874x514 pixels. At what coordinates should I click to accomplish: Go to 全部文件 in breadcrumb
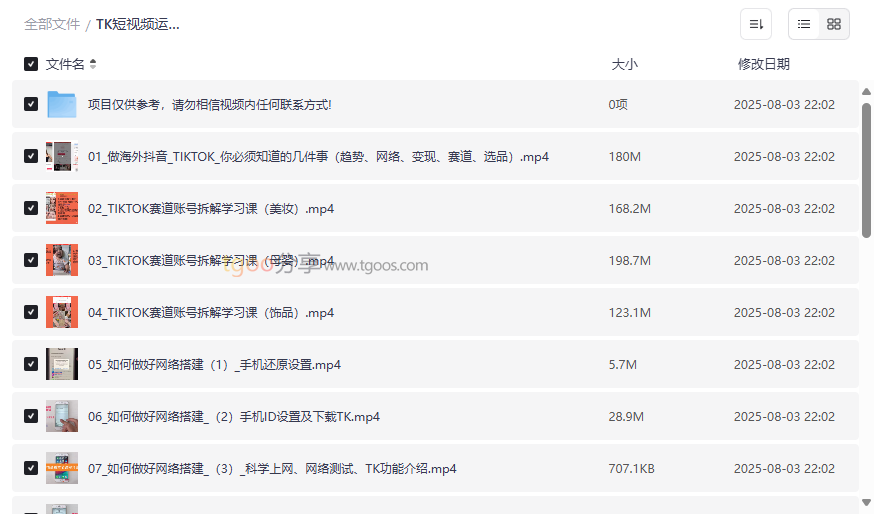pyautogui.click(x=52, y=24)
